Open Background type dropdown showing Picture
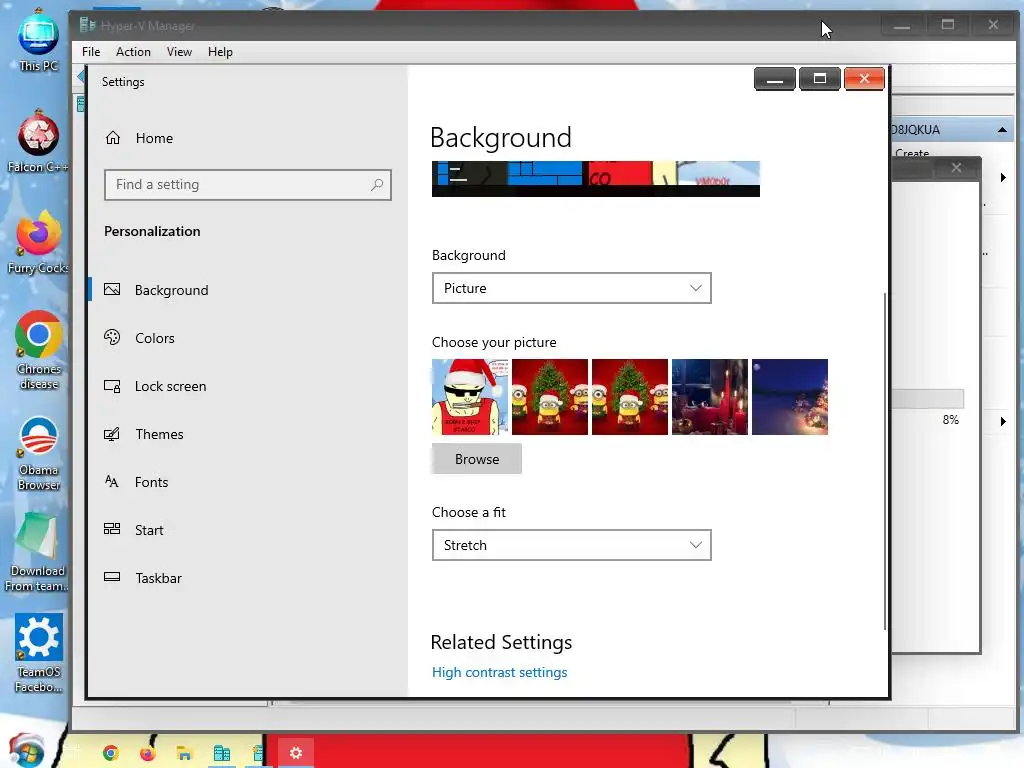 pyautogui.click(x=571, y=288)
